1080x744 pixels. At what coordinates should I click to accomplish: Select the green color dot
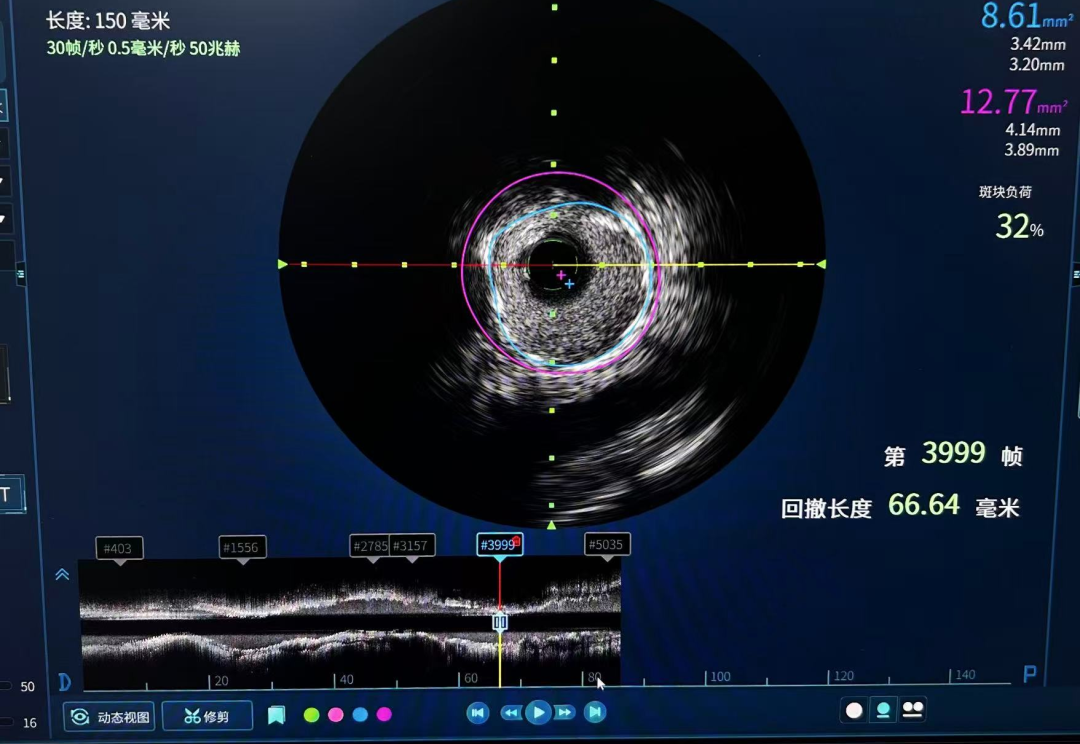(x=312, y=715)
